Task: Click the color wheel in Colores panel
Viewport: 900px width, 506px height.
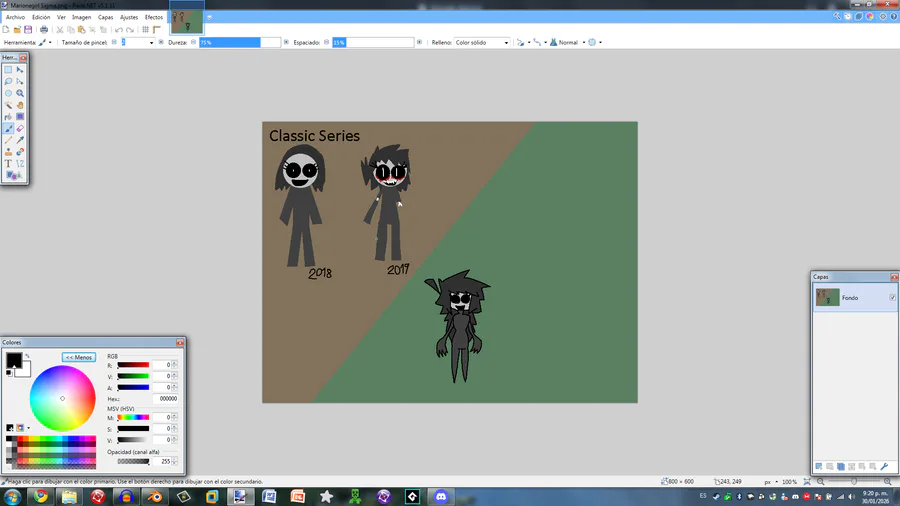Action: (63, 398)
